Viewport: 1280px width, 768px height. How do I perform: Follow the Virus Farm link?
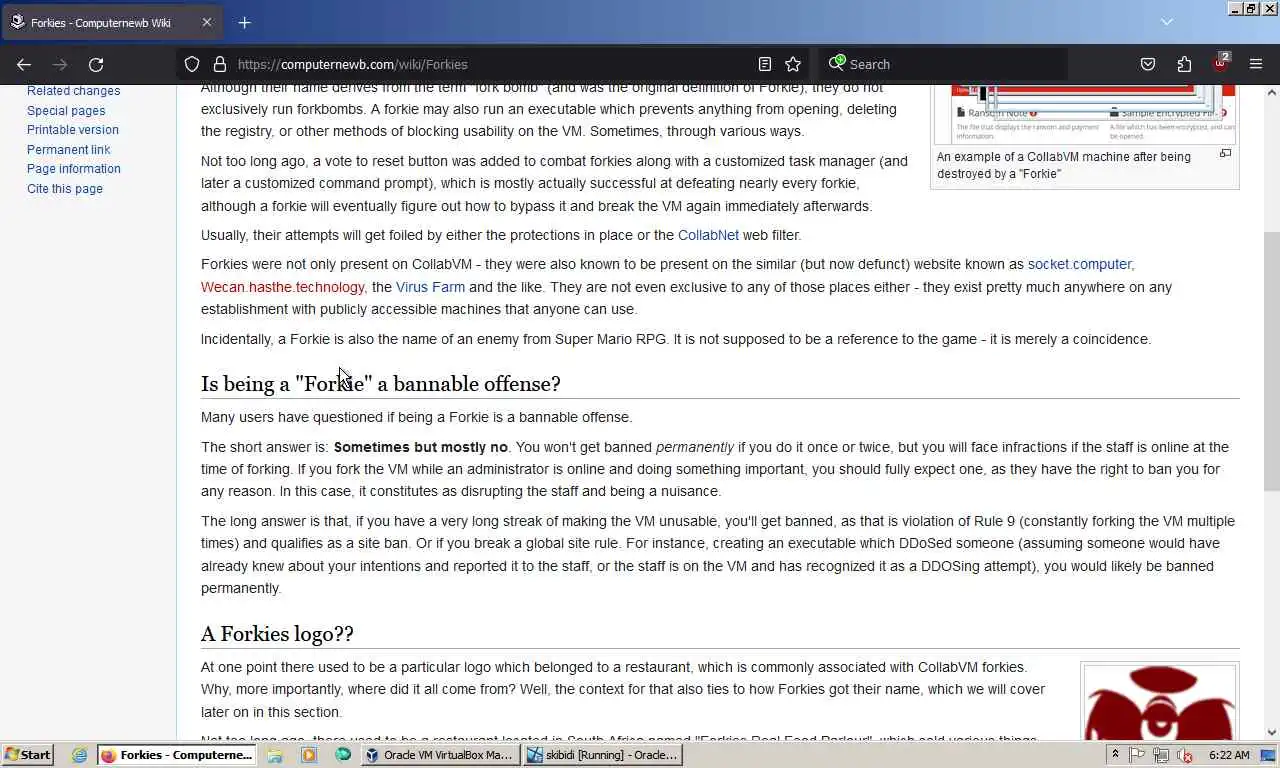click(430, 287)
